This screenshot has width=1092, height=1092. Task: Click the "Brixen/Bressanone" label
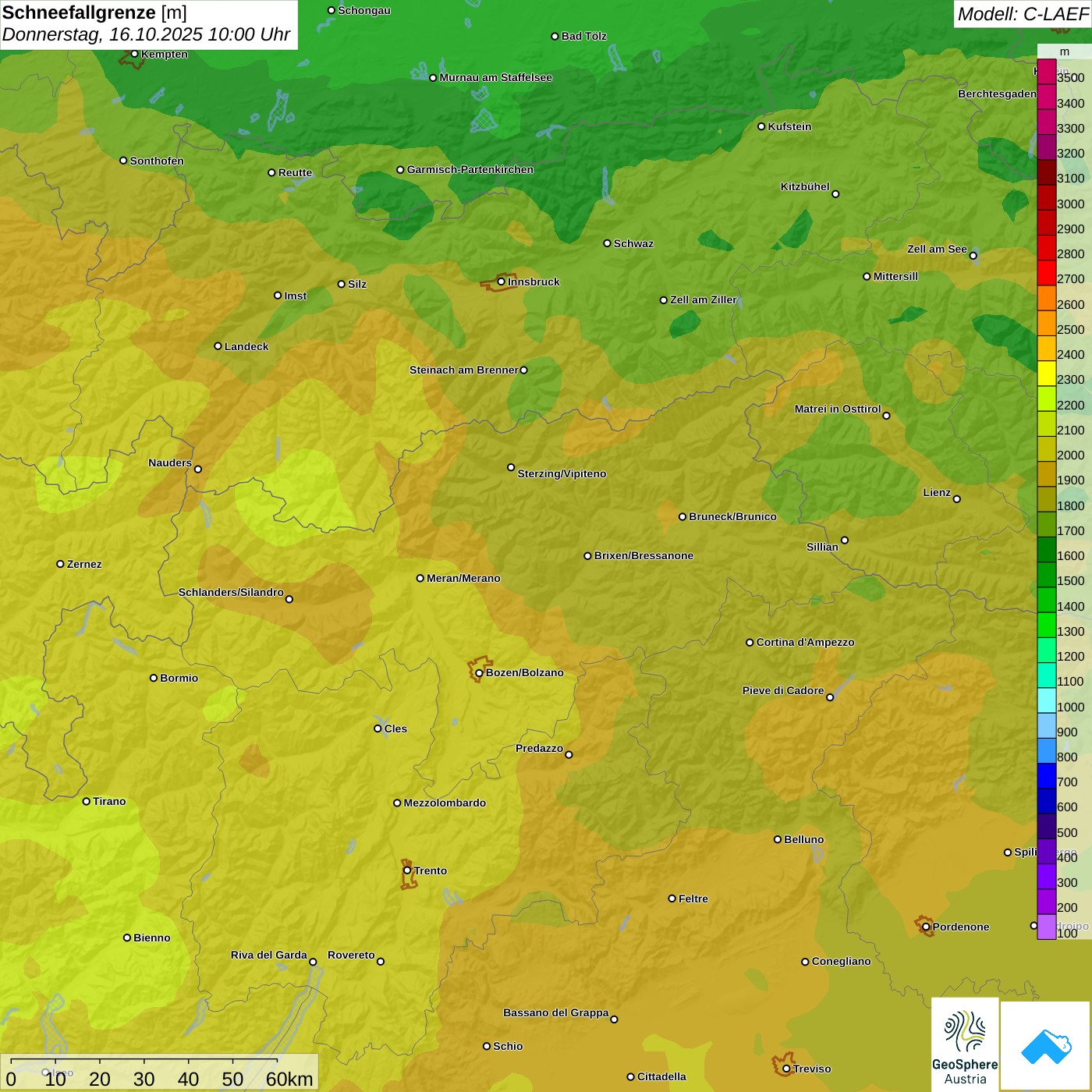click(643, 555)
